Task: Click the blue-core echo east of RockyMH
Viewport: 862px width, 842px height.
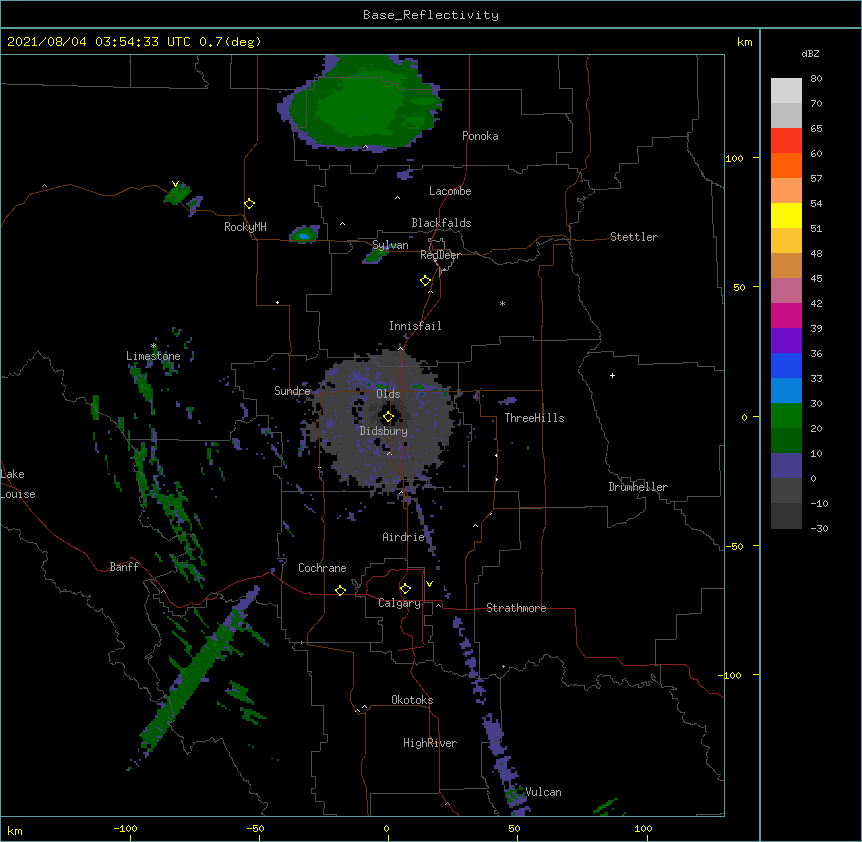Action: tap(304, 235)
